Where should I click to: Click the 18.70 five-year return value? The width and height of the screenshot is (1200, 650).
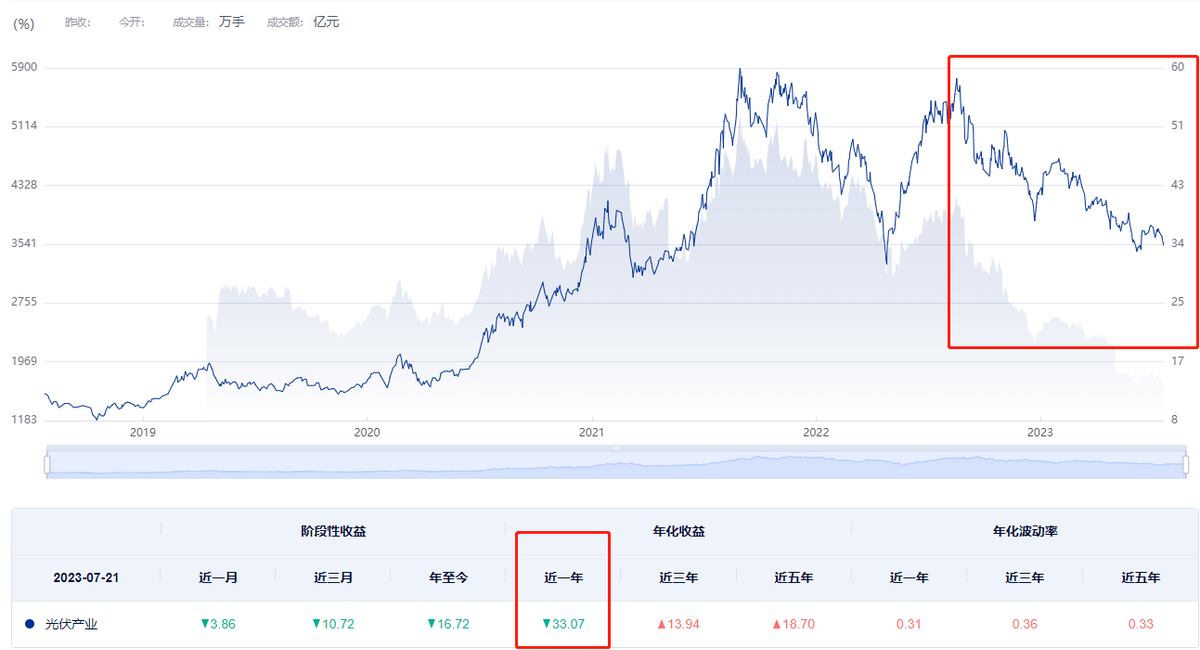pos(794,624)
